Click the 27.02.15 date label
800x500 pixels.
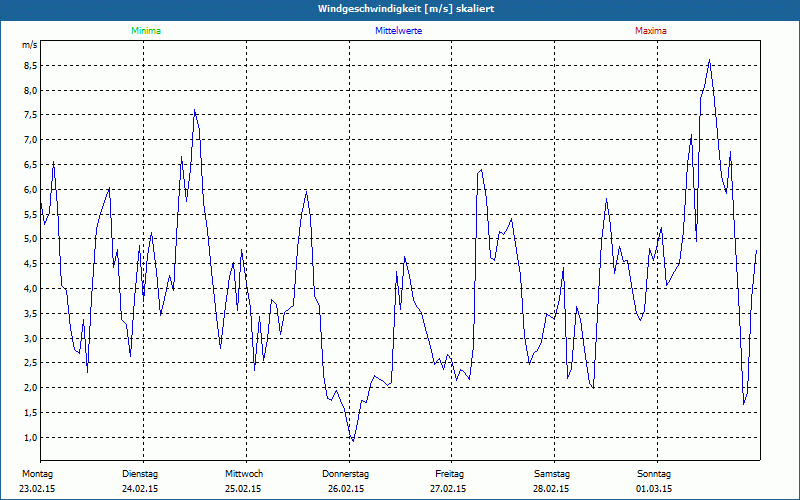(448, 489)
